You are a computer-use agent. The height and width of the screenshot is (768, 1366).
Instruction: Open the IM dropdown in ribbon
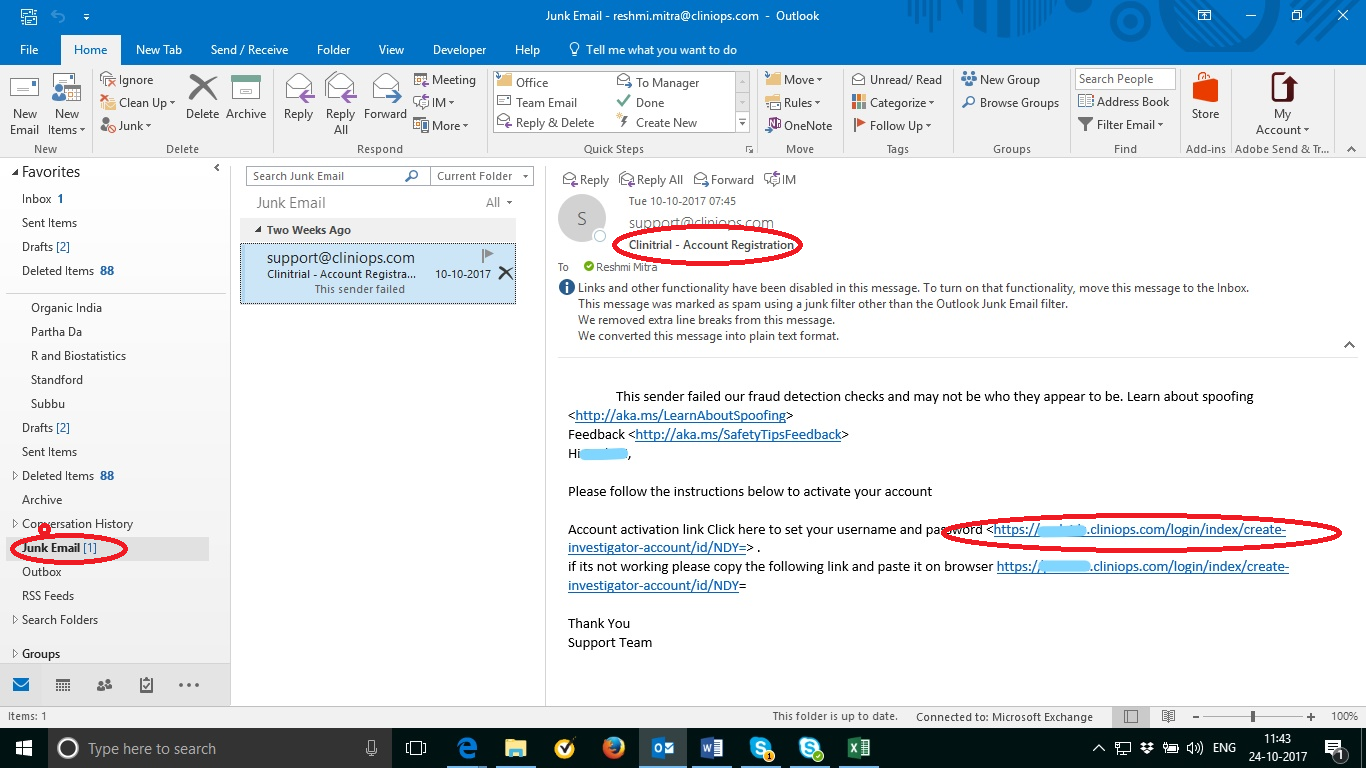click(x=435, y=103)
